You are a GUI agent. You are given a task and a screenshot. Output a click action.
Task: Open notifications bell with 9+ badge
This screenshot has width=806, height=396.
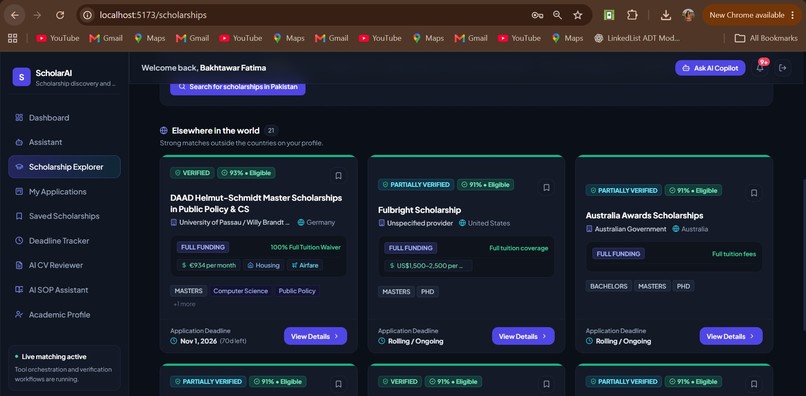pyautogui.click(x=760, y=67)
